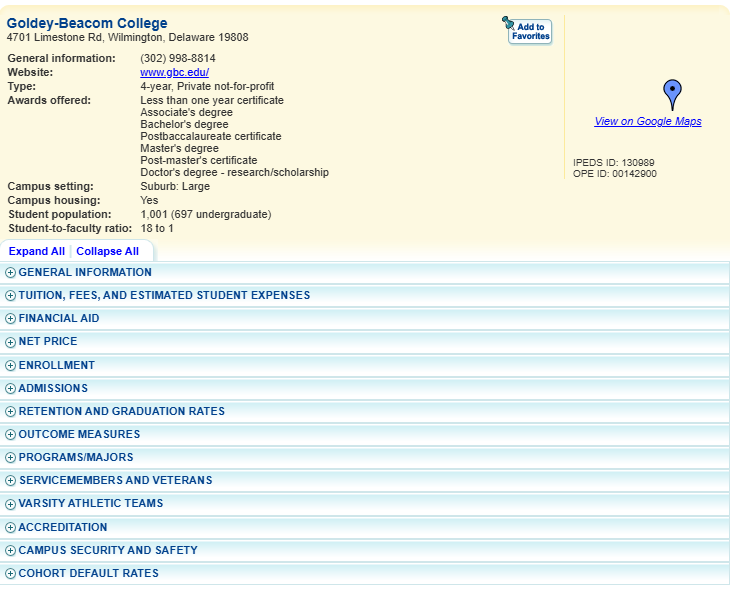746x593 pixels.
Task: Click the blue Google Maps pin marker
Action: click(x=672, y=95)
